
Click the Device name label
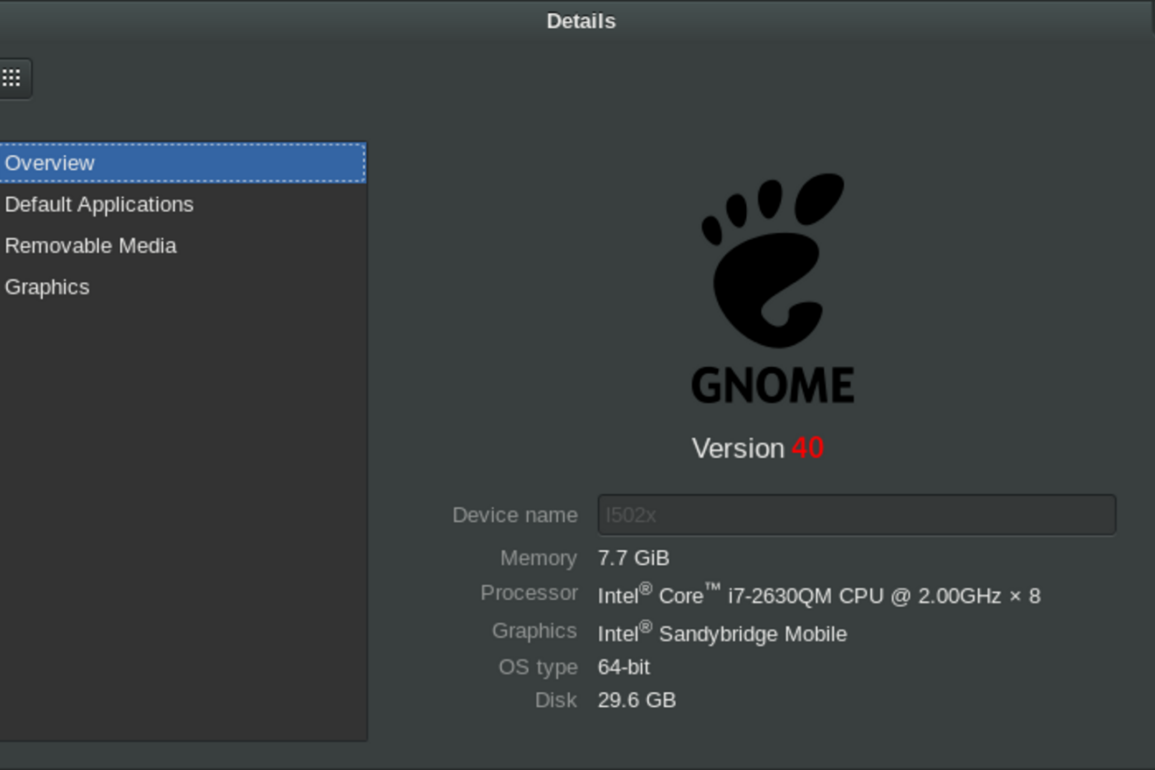514,515
